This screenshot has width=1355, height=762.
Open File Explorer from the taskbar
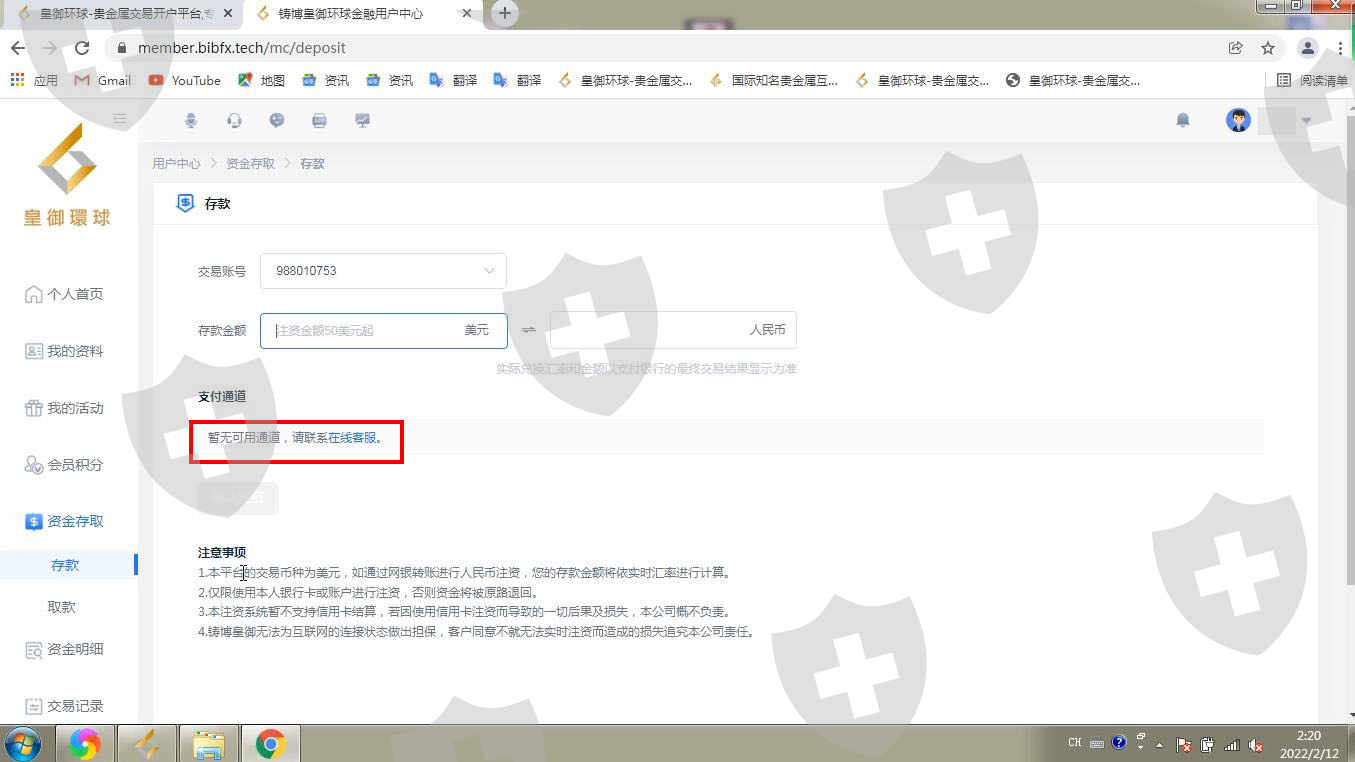pyautogui.click(x=208, y=744)
